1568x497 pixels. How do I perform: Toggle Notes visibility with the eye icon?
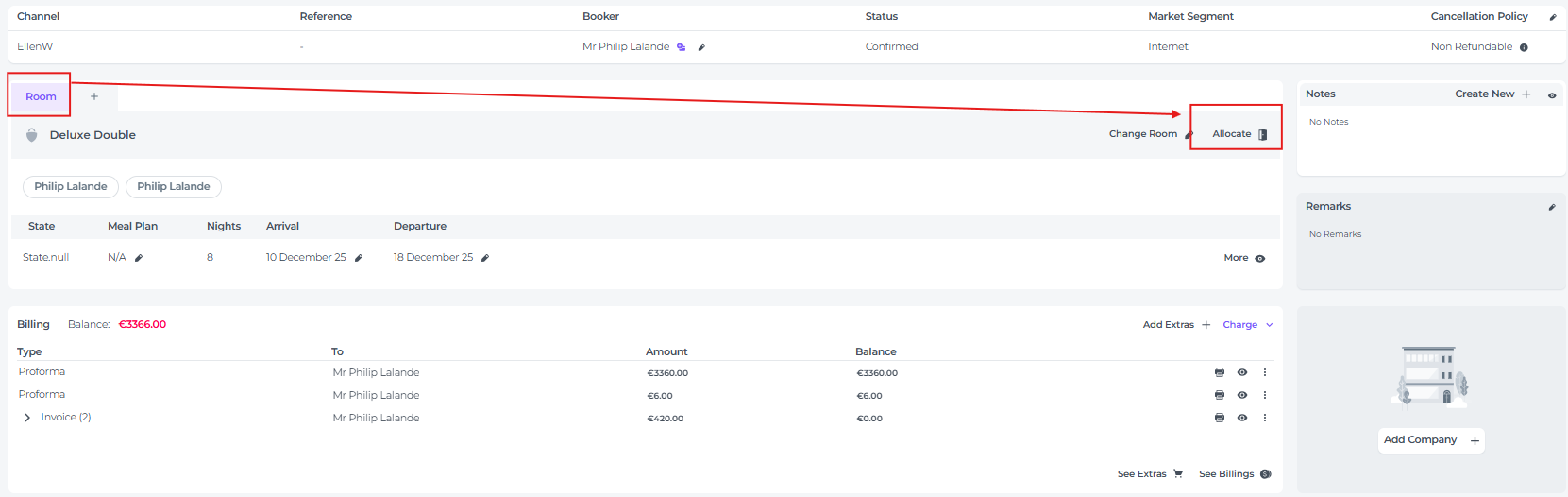1552,95
